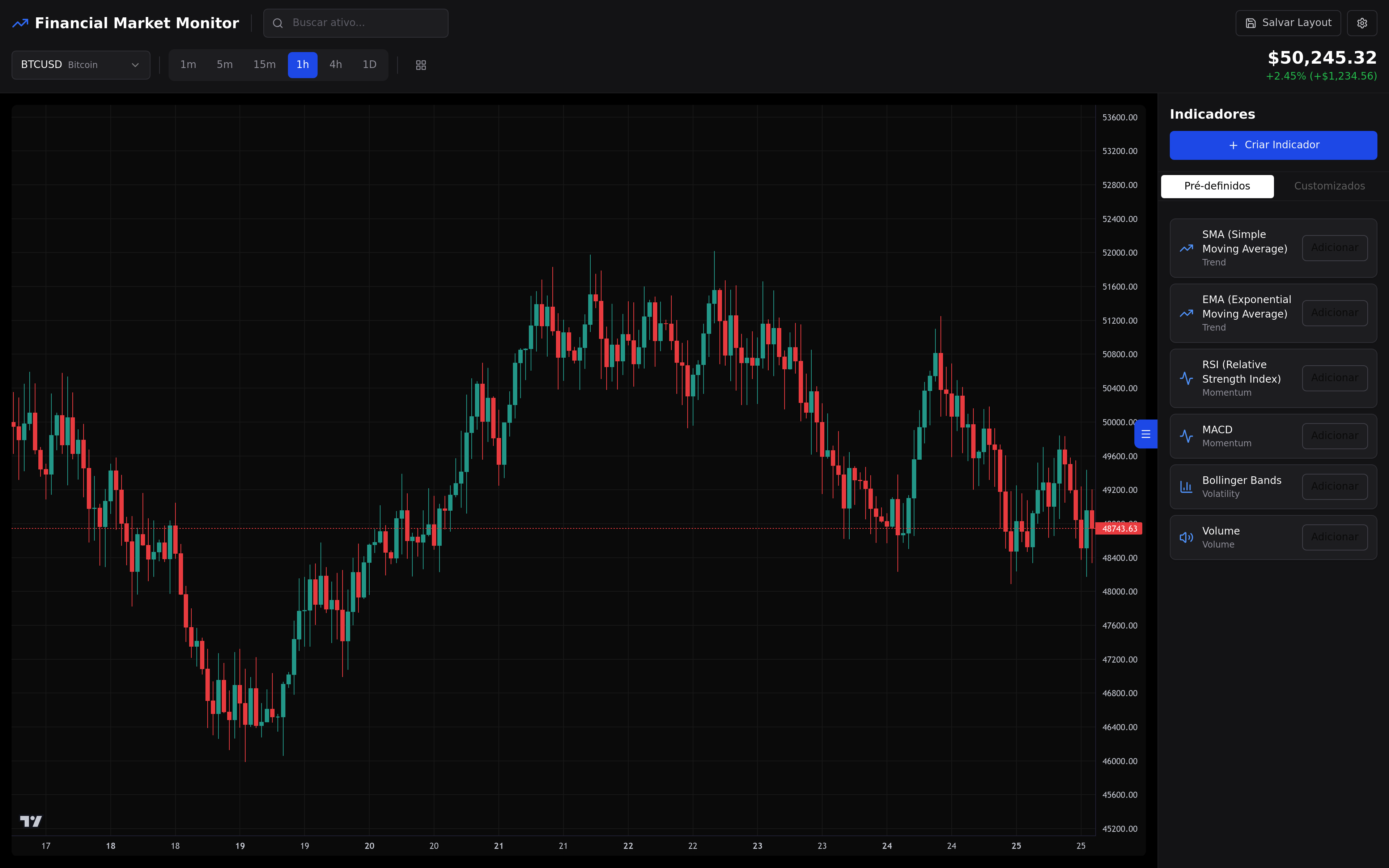Click the SMA trend line icon
1389x868 pixels.
1186,248
